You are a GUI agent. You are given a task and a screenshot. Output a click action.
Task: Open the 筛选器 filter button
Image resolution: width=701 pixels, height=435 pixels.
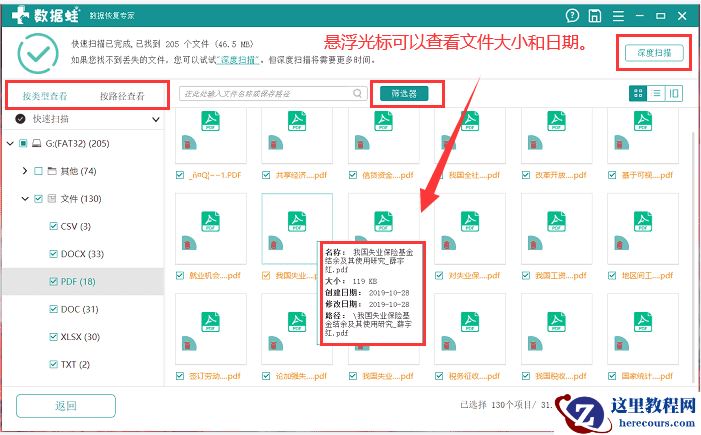click(x=404, y=93)
